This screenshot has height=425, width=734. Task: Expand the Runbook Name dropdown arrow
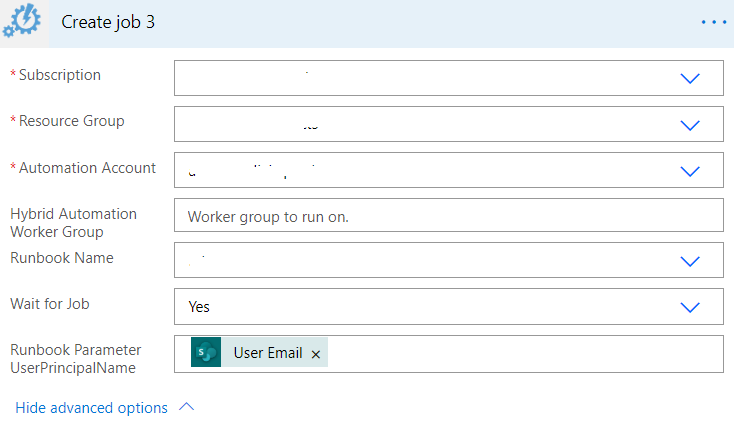689,261
